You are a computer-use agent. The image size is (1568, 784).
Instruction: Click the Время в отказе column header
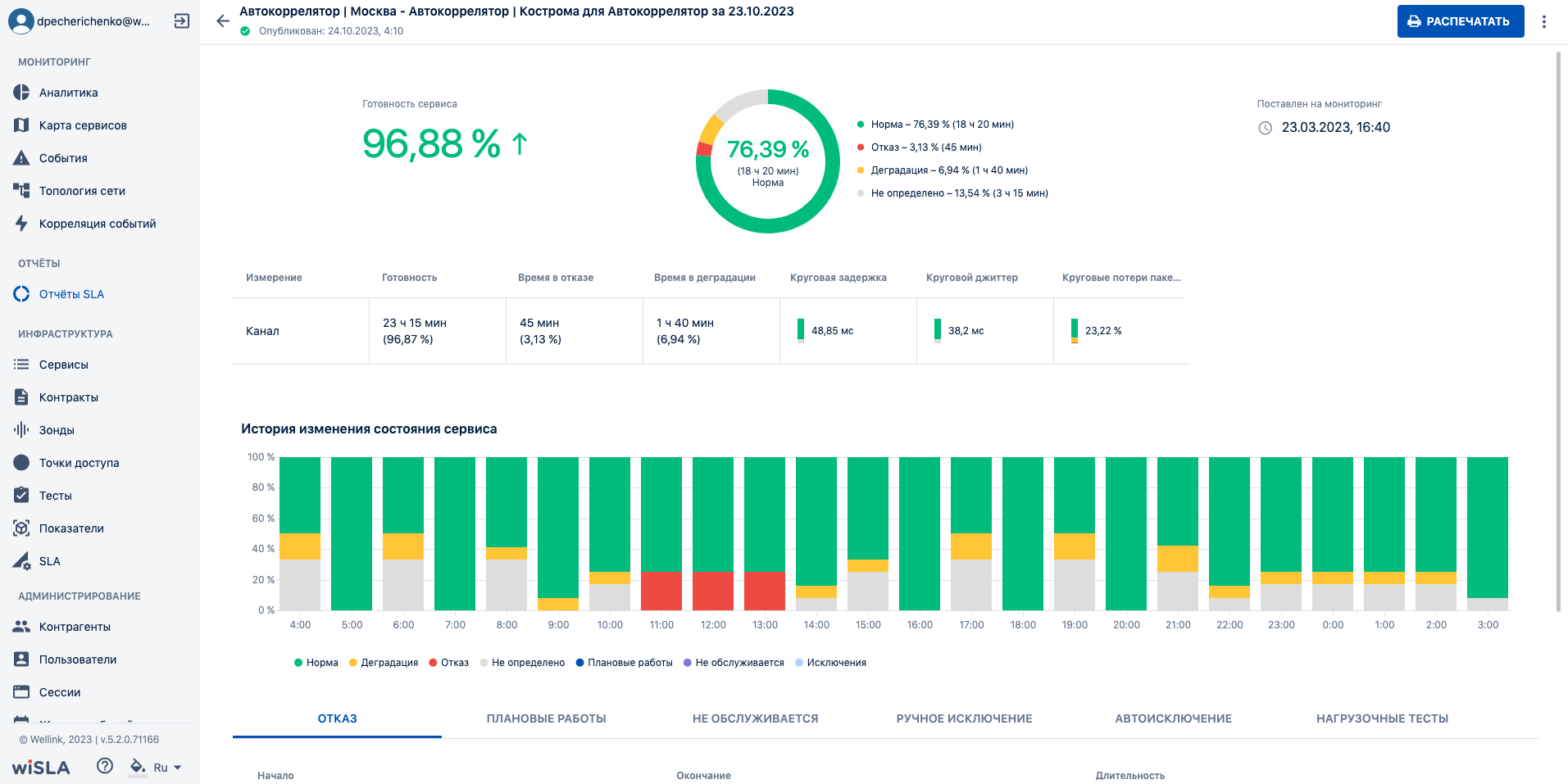pos(556,278)
